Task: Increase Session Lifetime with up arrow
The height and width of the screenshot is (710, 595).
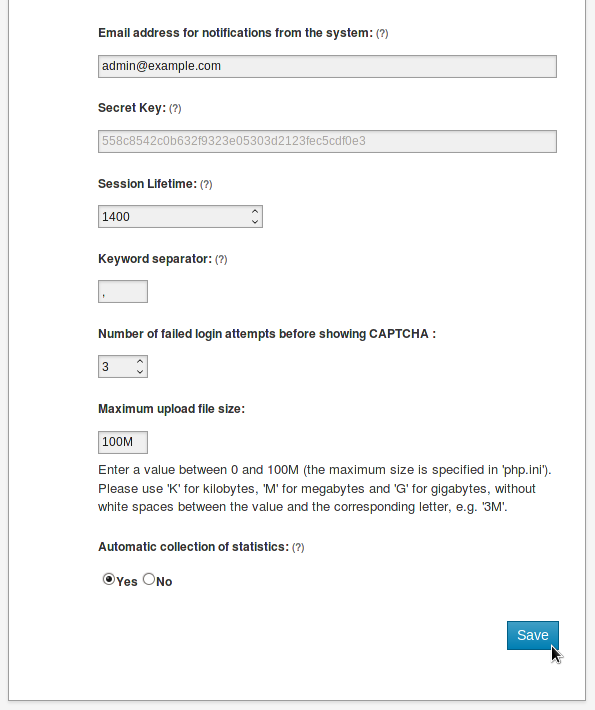Action: pos(255,211)
